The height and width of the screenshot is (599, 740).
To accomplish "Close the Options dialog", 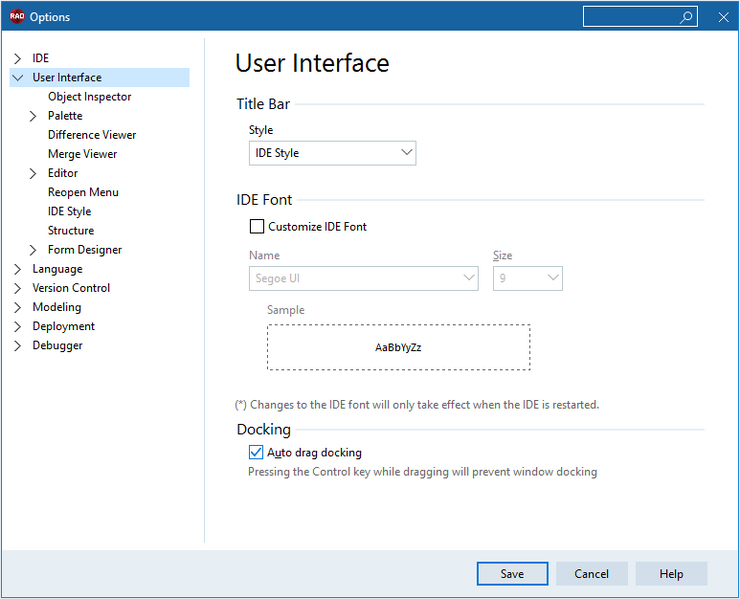I will (723, 17).
